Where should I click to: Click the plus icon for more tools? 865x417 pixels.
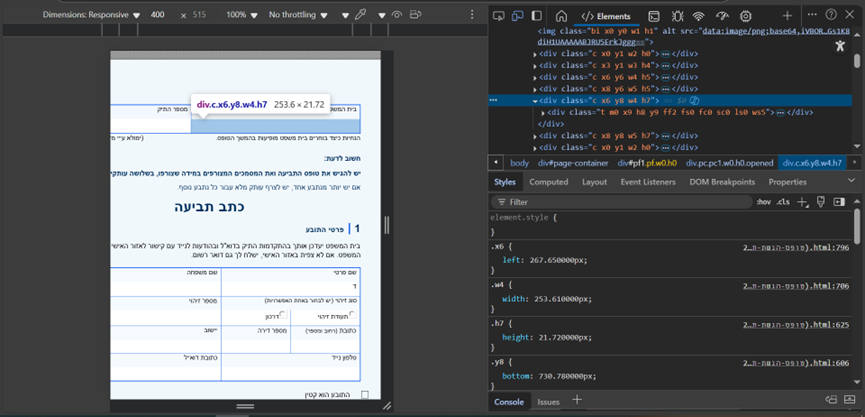787,15
